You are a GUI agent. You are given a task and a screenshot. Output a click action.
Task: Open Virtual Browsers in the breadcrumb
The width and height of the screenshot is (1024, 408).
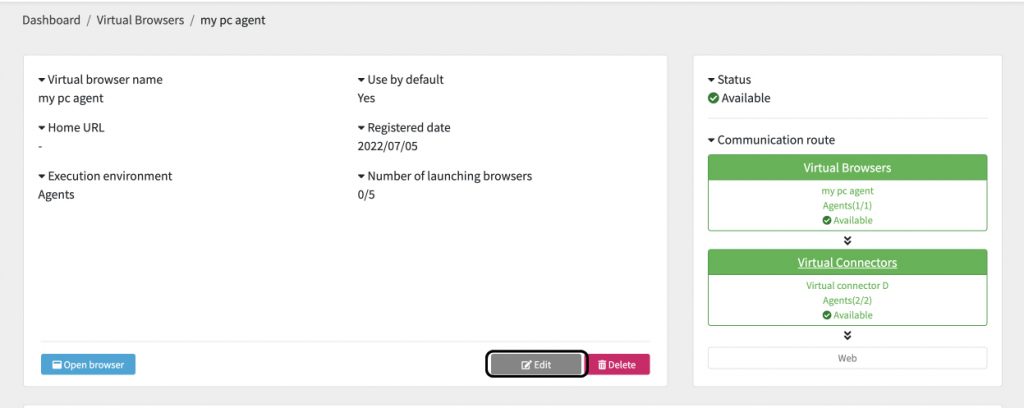140,20
